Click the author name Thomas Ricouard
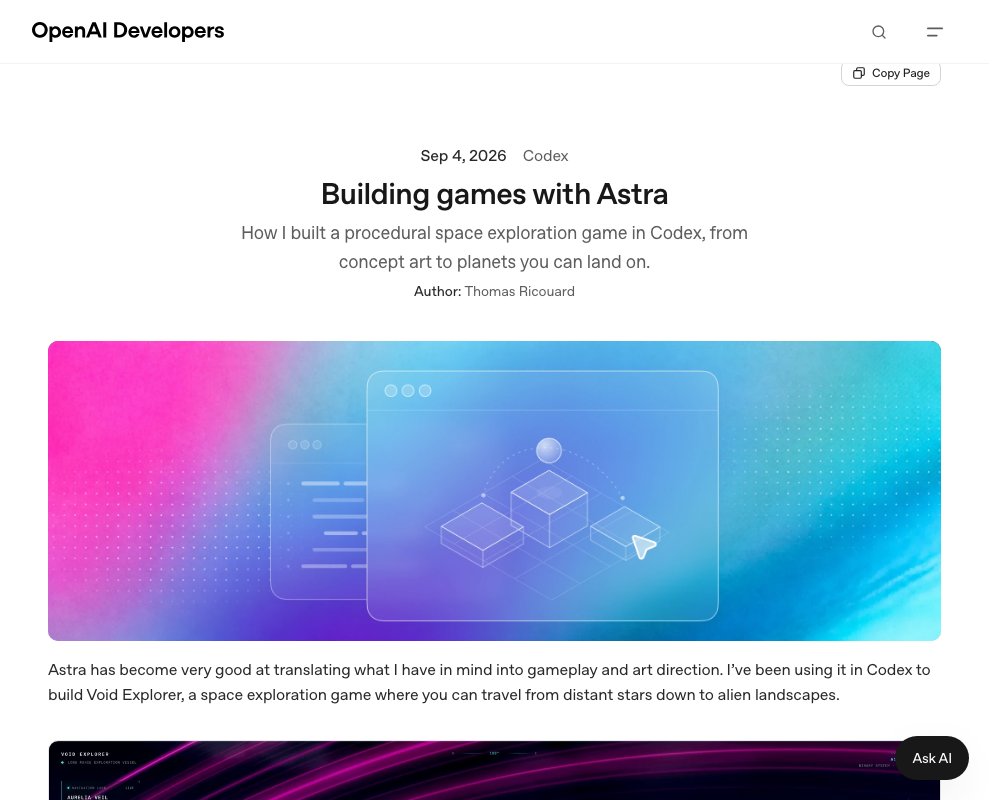The width and height of the screenshot is (1000, 800). (x=519, y=292)
